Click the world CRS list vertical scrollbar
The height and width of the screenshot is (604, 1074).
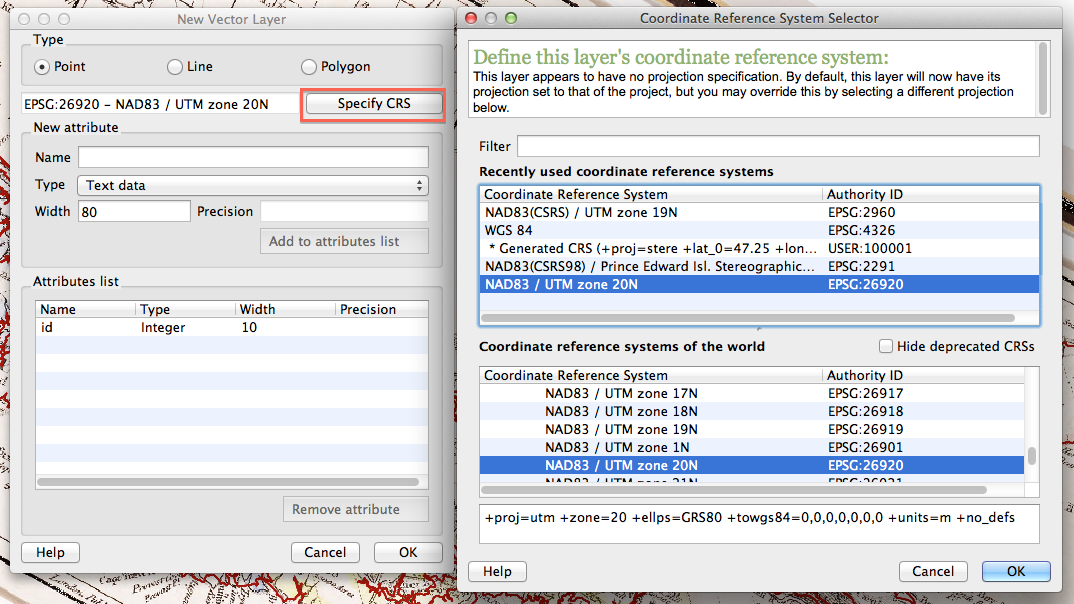pyautogui.click(x=1032, y=430)
